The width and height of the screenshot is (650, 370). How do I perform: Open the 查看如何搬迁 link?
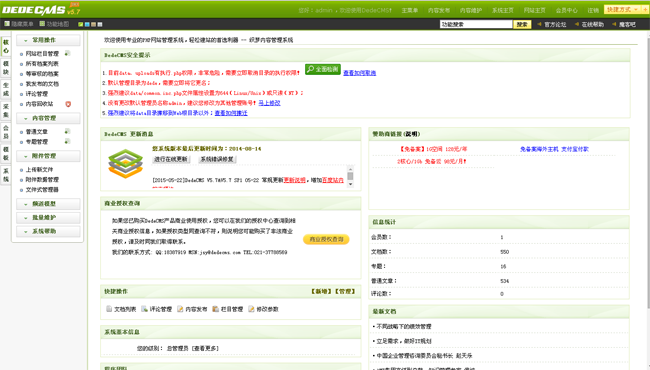[x=231, y=113]
